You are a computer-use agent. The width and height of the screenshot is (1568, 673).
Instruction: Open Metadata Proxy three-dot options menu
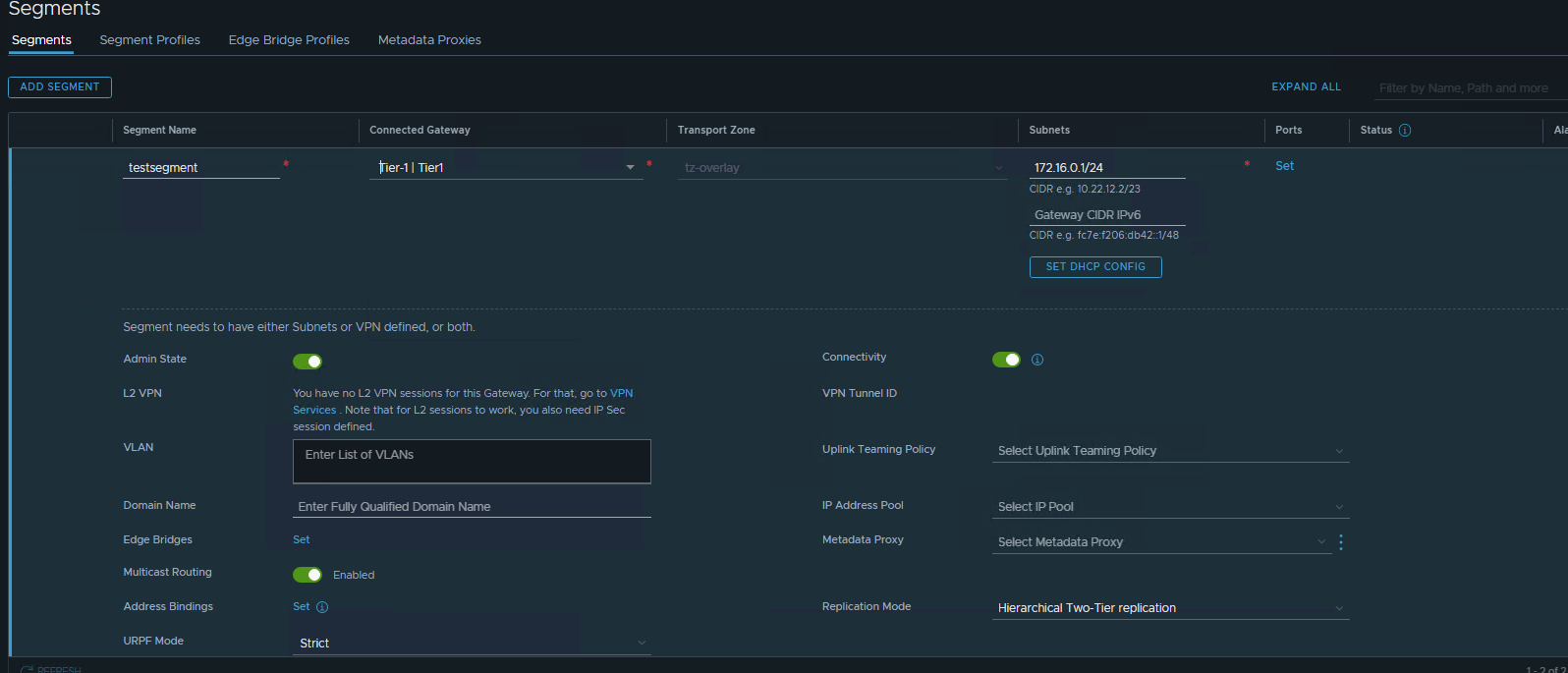tap(1341, 542)
